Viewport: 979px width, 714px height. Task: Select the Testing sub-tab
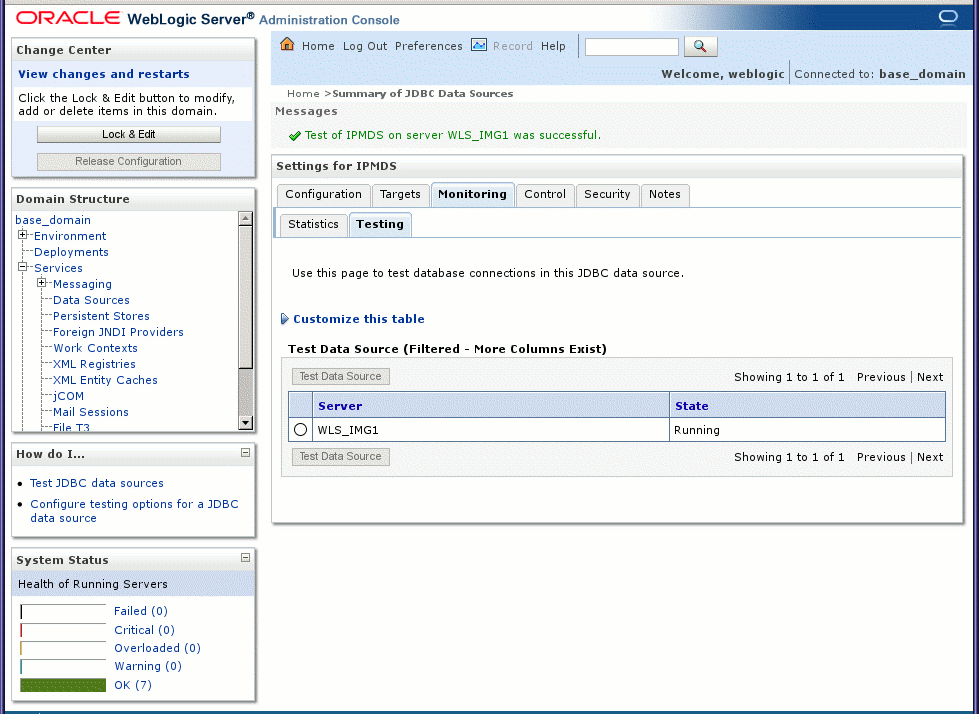click(x=380, y=224)
